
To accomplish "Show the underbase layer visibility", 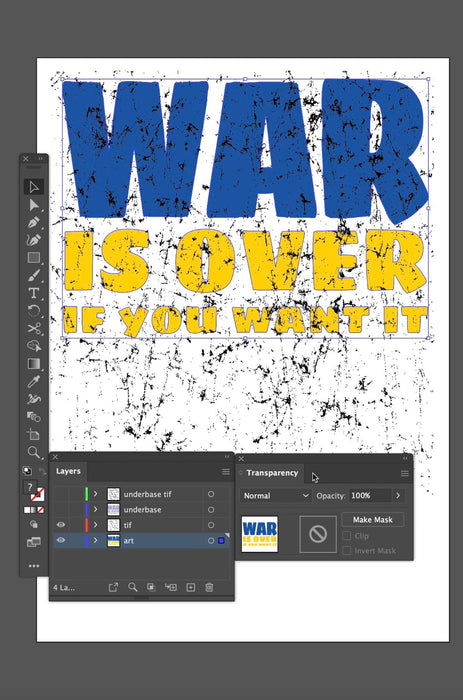I will 61,509.
